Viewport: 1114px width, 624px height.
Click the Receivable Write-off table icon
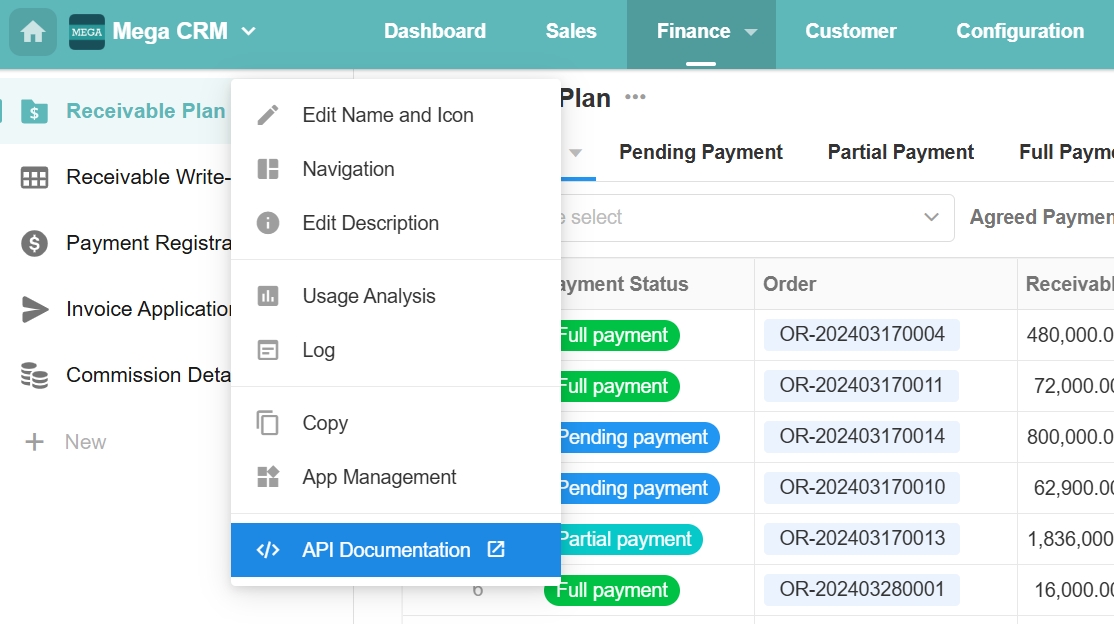coord(34,177)
